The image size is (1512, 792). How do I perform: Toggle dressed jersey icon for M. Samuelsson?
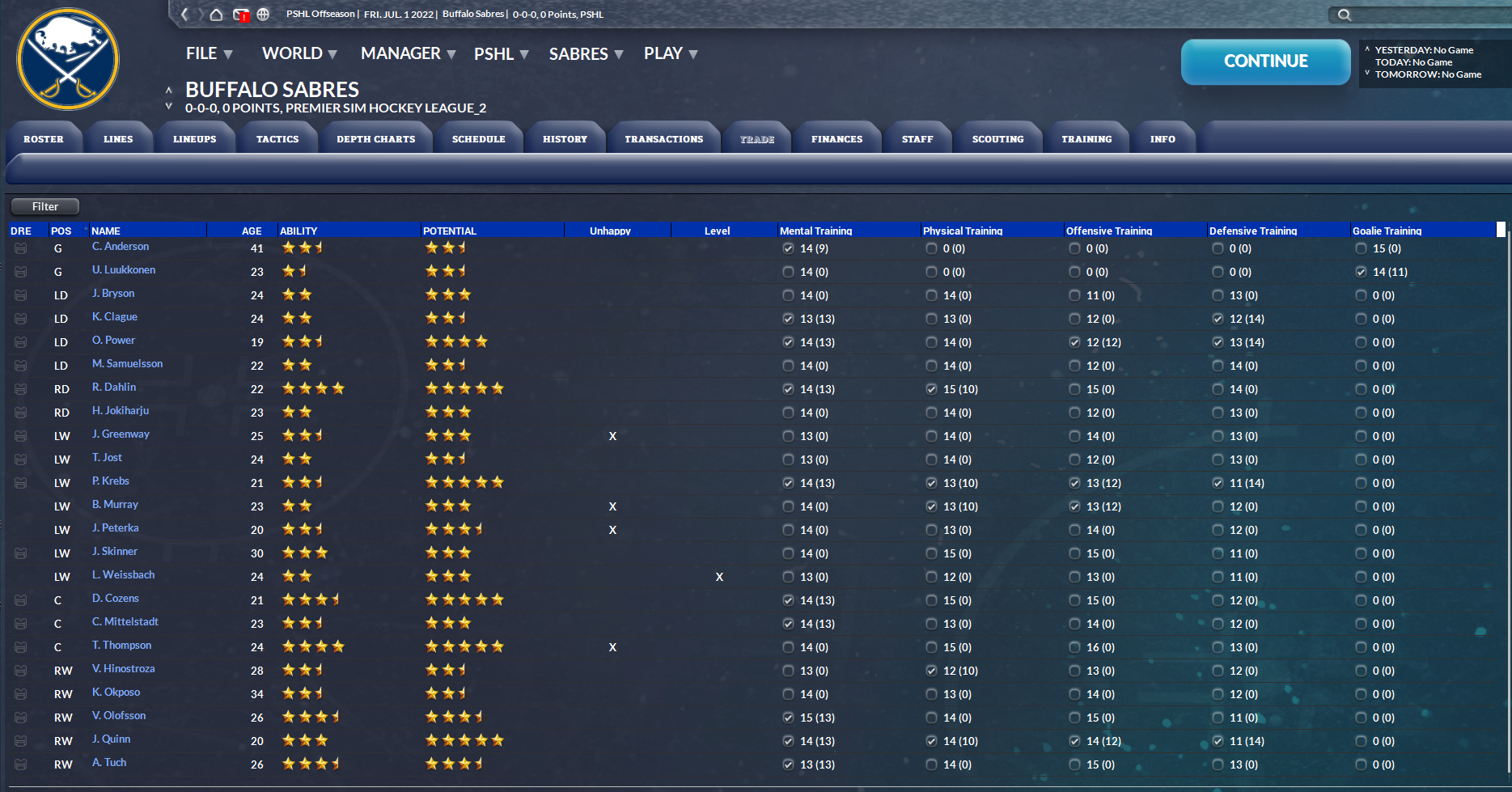21,366
